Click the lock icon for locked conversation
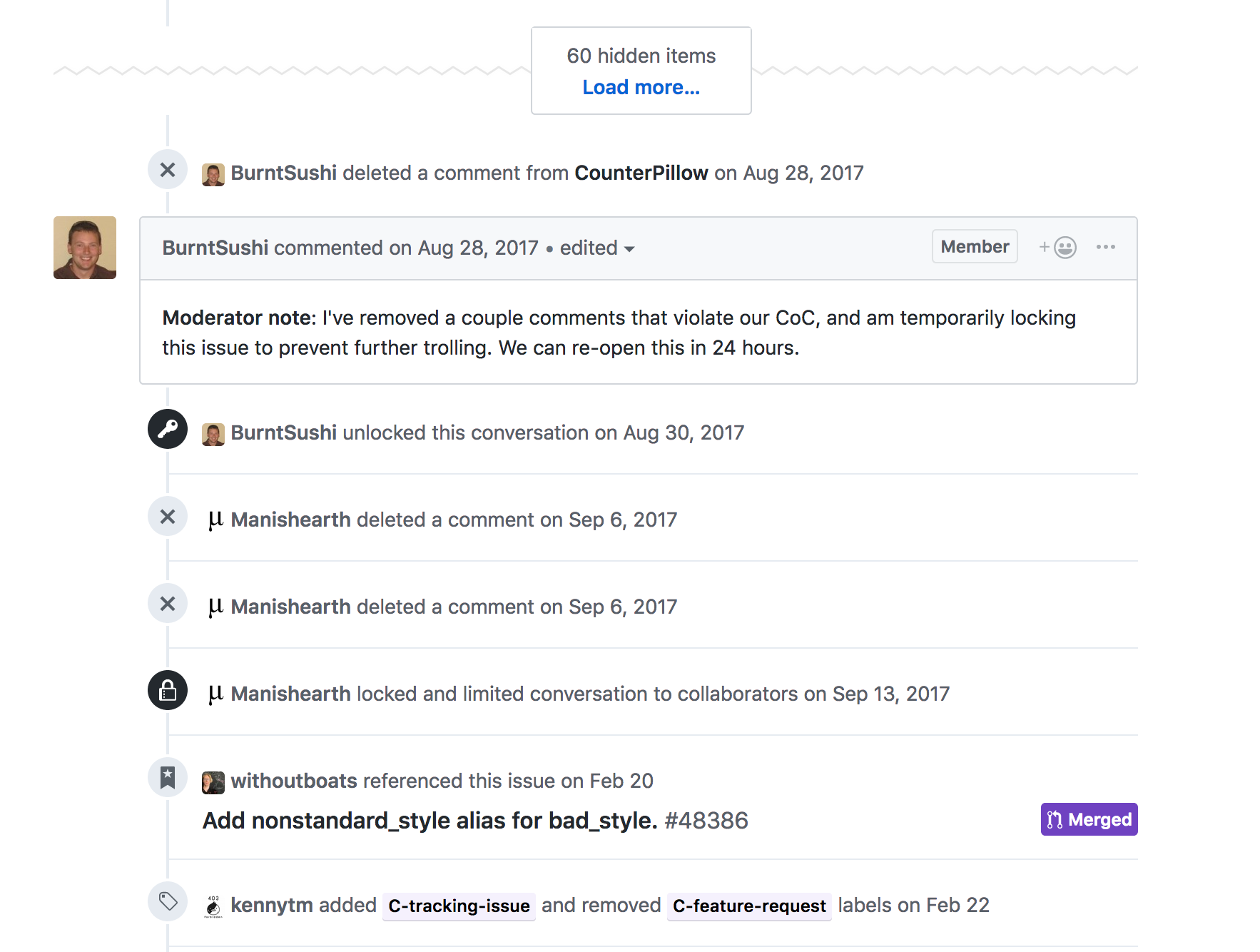The width and height of the screenshot is (1260, 952). click(x=168, y=690)
